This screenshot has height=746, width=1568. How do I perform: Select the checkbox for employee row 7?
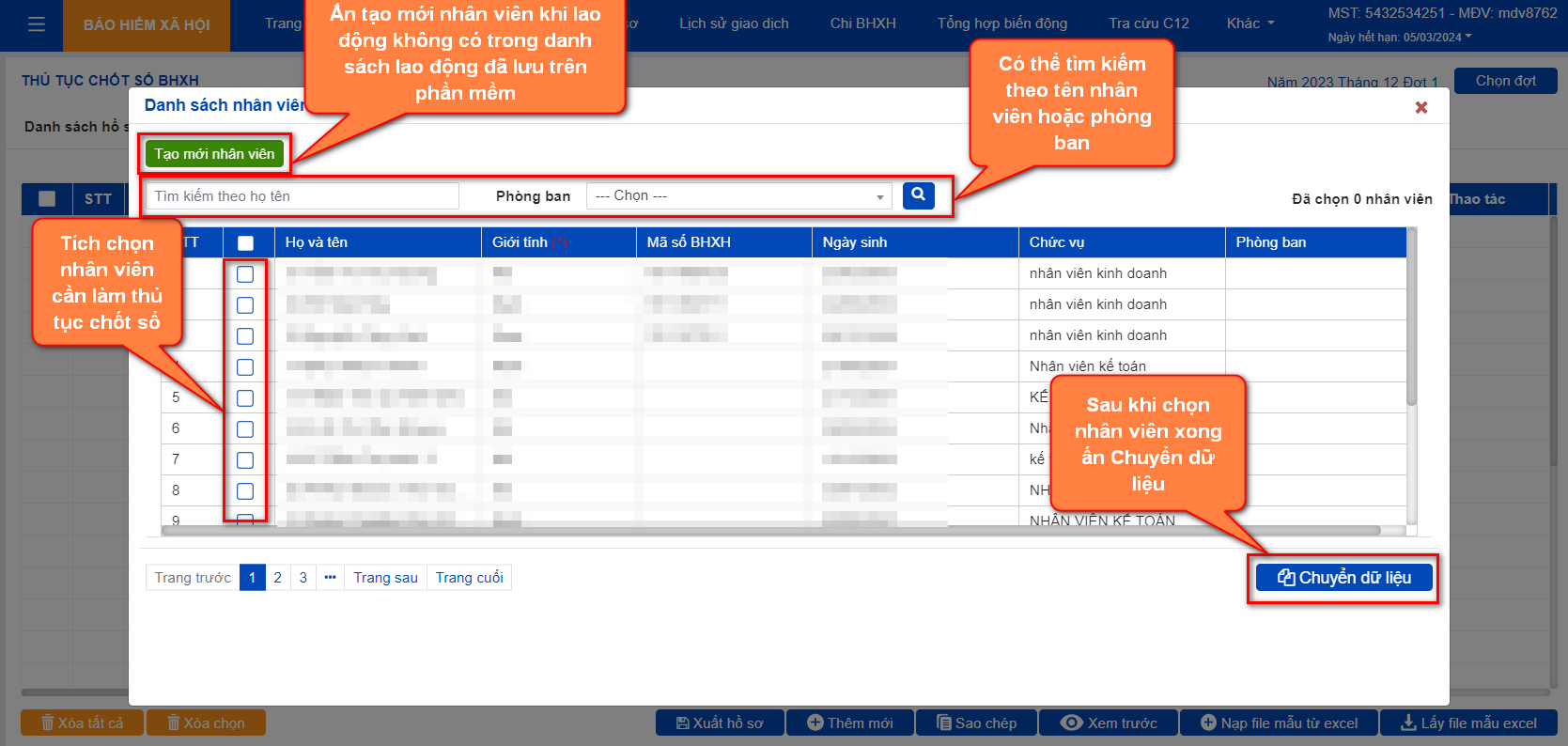click(x=245, y=460)
